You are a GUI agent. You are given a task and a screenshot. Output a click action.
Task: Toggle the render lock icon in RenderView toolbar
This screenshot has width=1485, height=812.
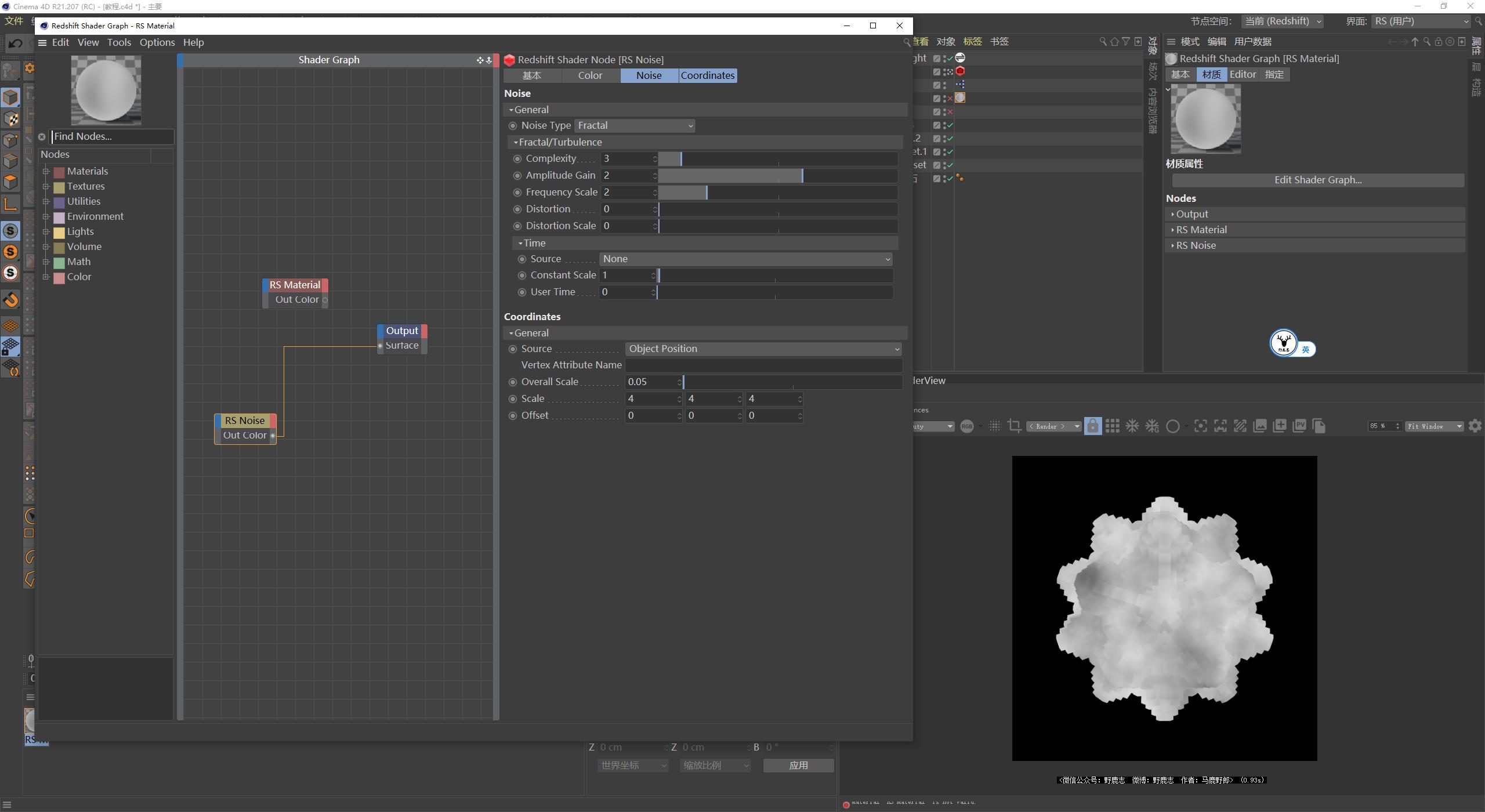(x=1093, y=426)
